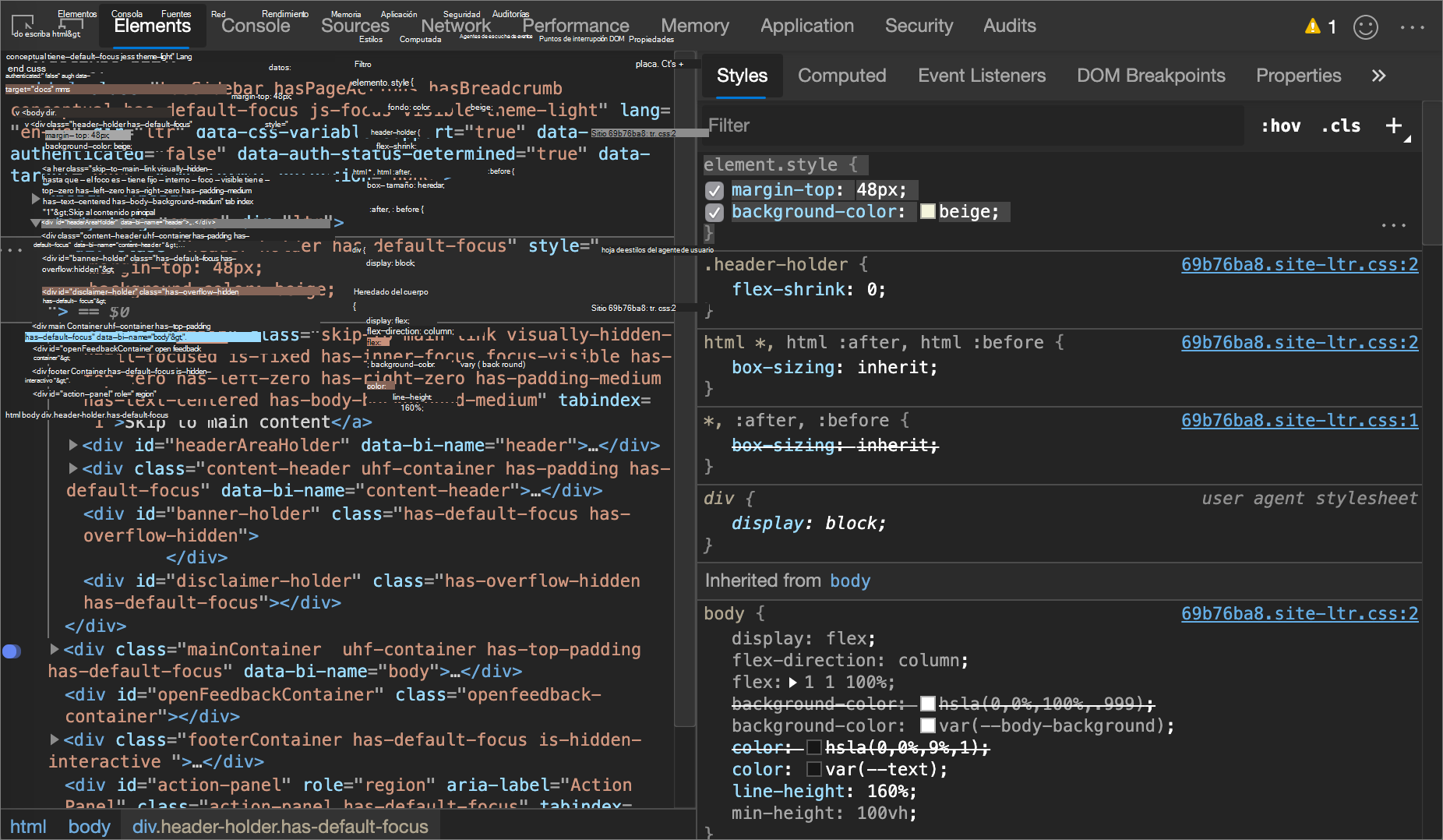Viewport: 1443px width, 840px height.
Task: Open the .cls element classes panel
Action: click(x=1340, y=125)
